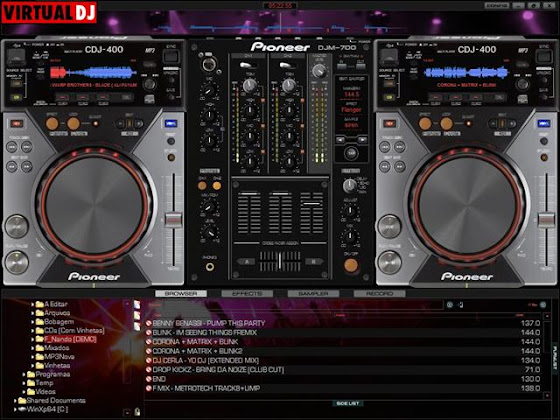Enable CH2 headphone cue on the mixer
The height and width of the screenshot is (420, 560).
pos(217,186)
